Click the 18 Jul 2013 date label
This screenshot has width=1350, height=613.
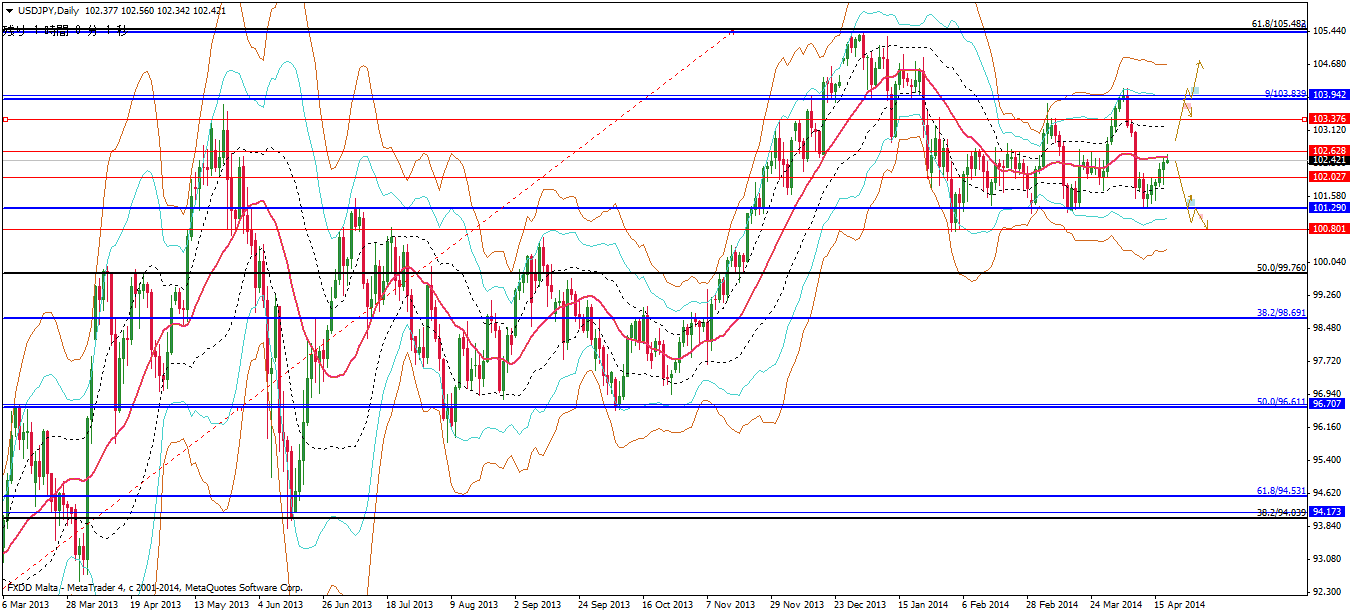click(x=411, y=605)
